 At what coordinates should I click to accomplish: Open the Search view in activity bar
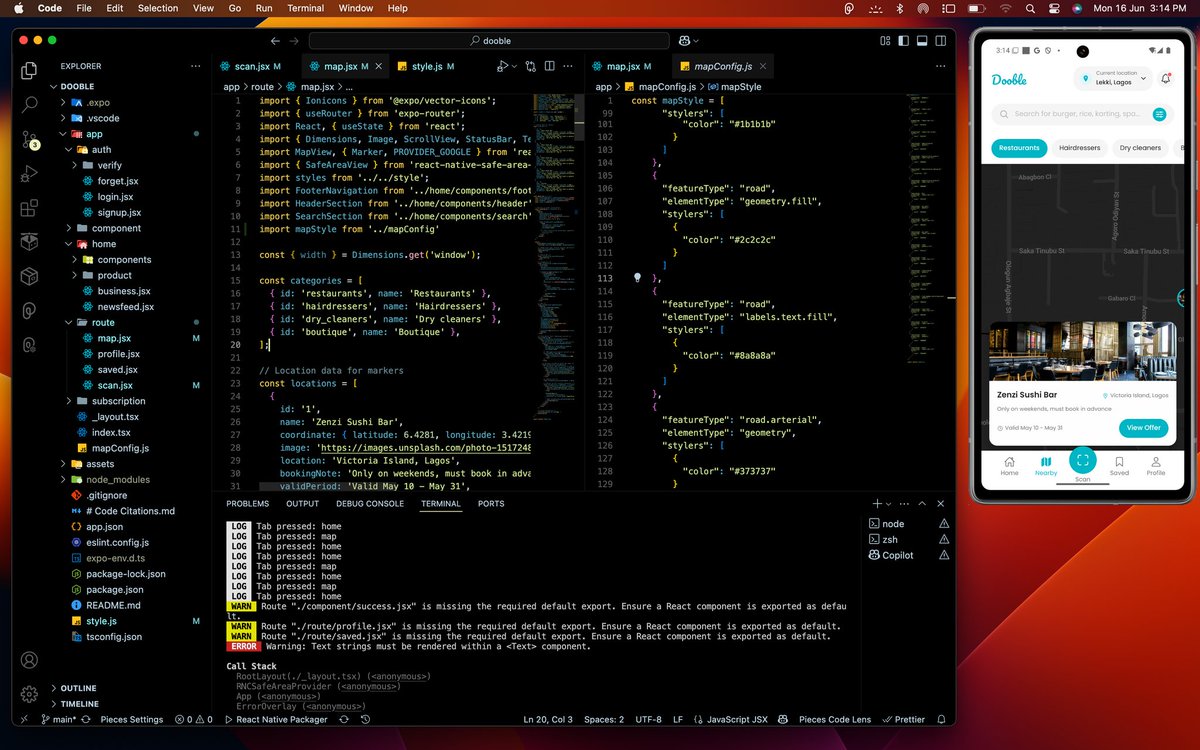(x=29, y=104)
